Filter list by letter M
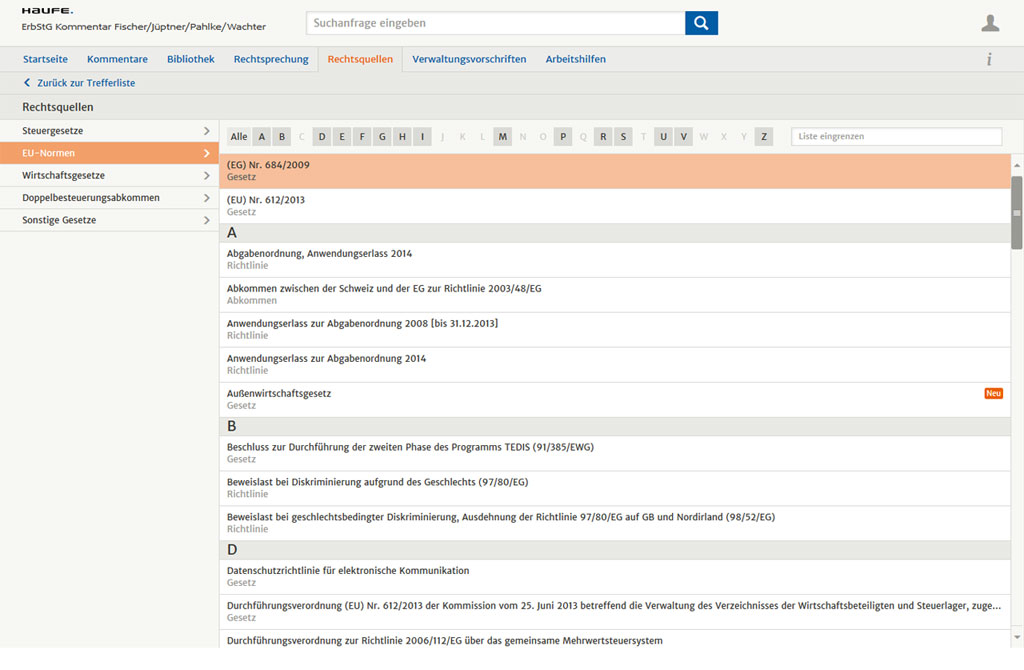Viewport: 1024px width, 670px height. pyautogui.click(x=503, y=136)
